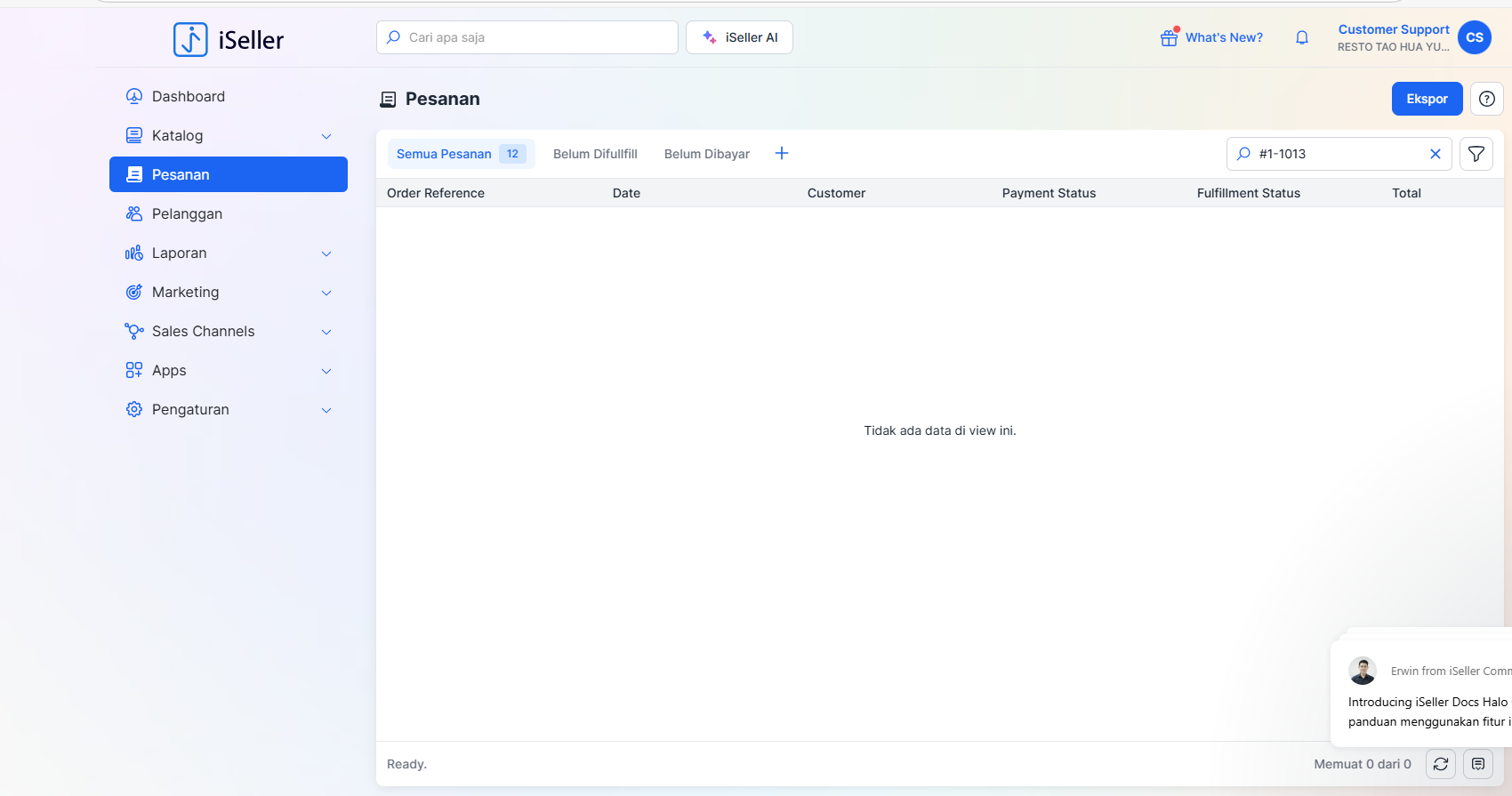The image size is (1512, 796).
Task: Open the chat message icon in footer
Action: pos(1477,764)
